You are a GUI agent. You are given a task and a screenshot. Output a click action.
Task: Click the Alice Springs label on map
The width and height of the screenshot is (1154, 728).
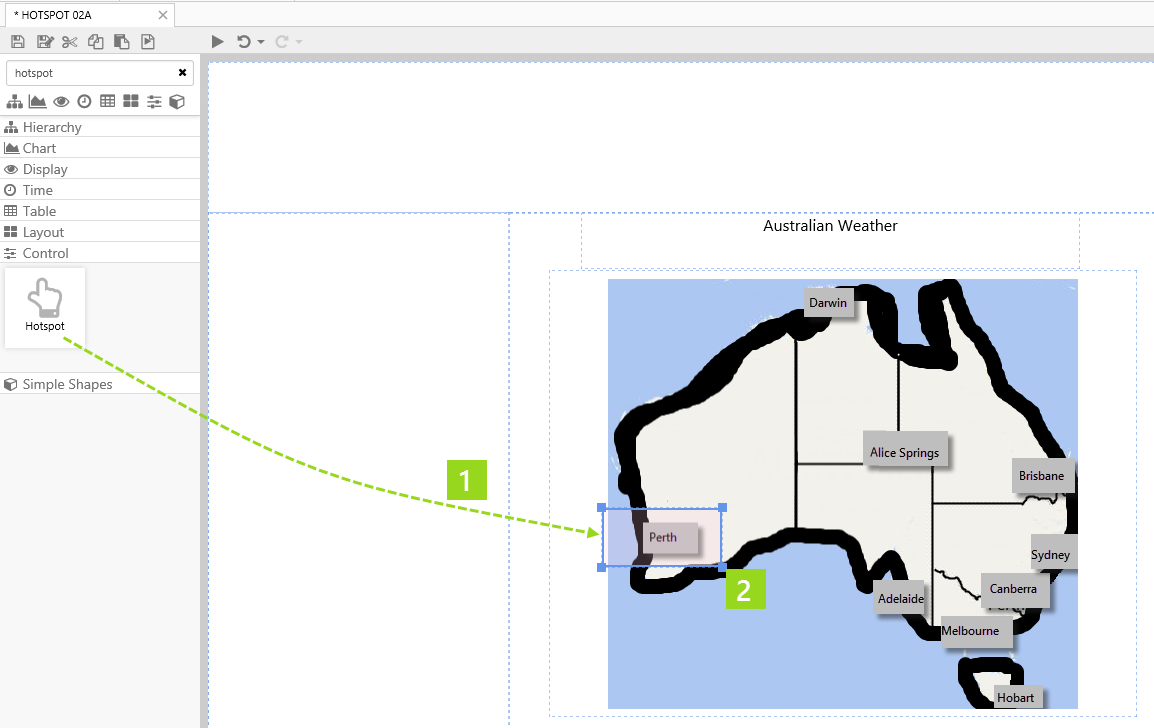point(904,453)
